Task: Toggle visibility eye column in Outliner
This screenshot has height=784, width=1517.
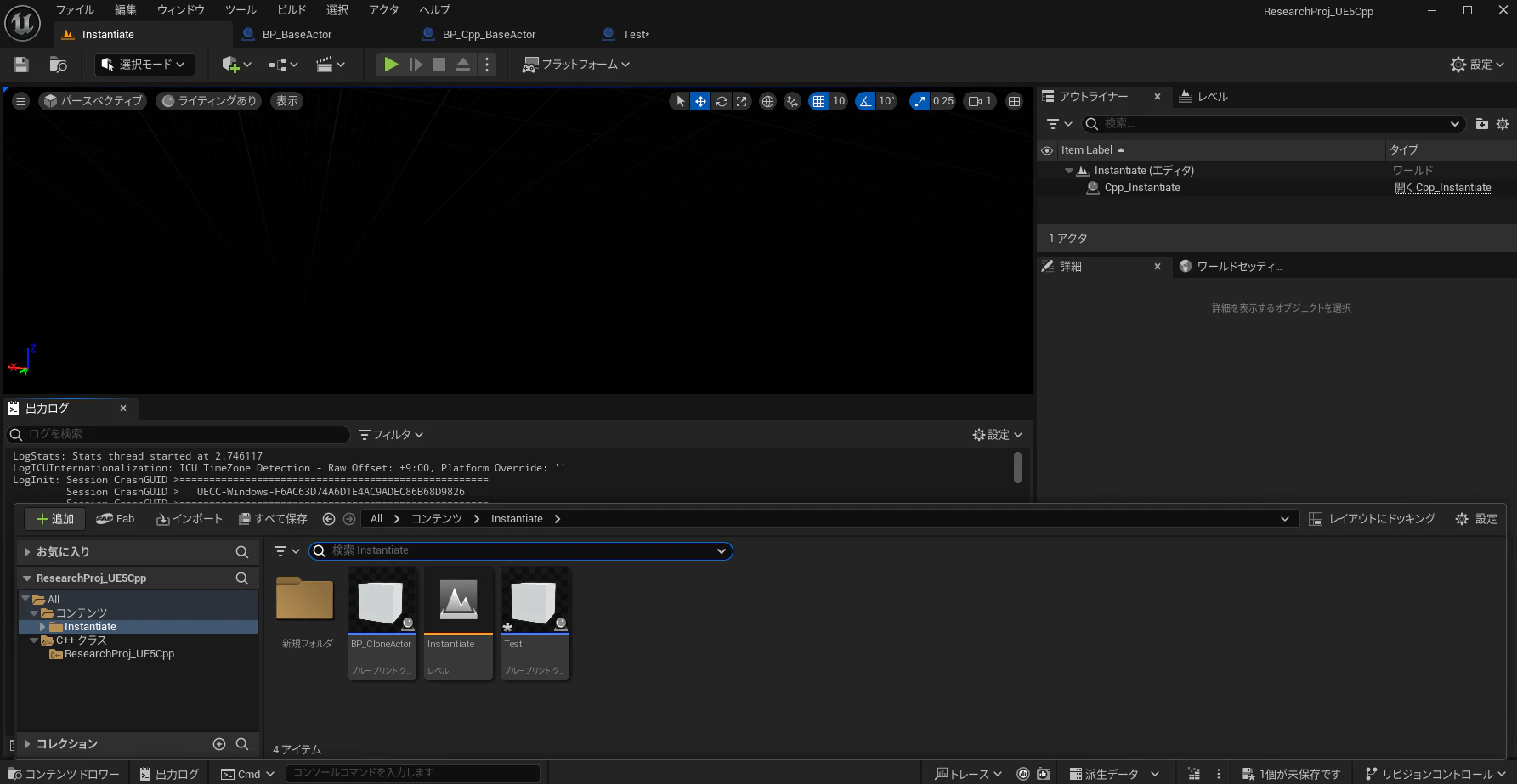Action: [x=1047, y=150]
